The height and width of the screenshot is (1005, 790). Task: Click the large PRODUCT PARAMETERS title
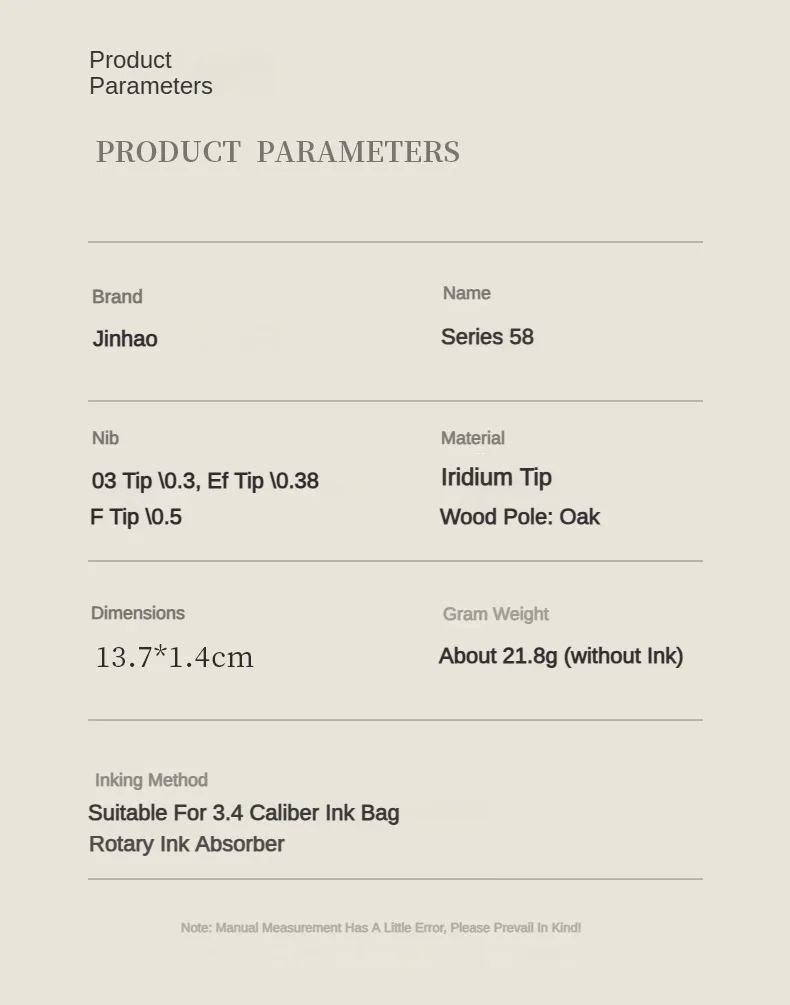tap(278, 152)
